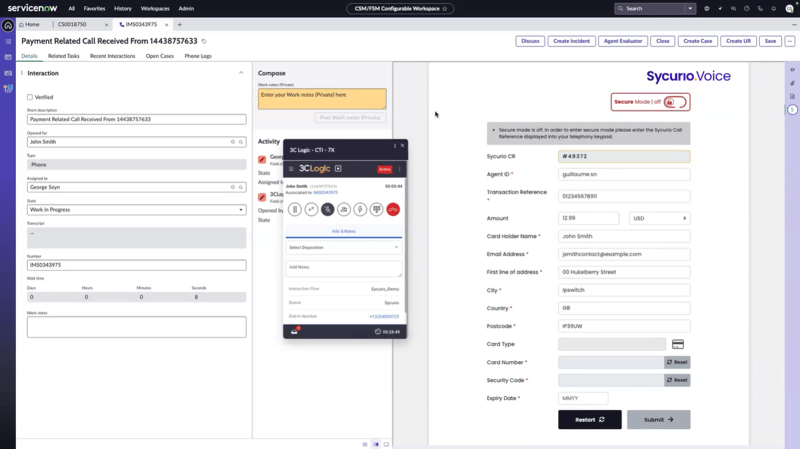Click the Discuss button
This screenshot has width=800, height=449.
[x=530, y=41]
